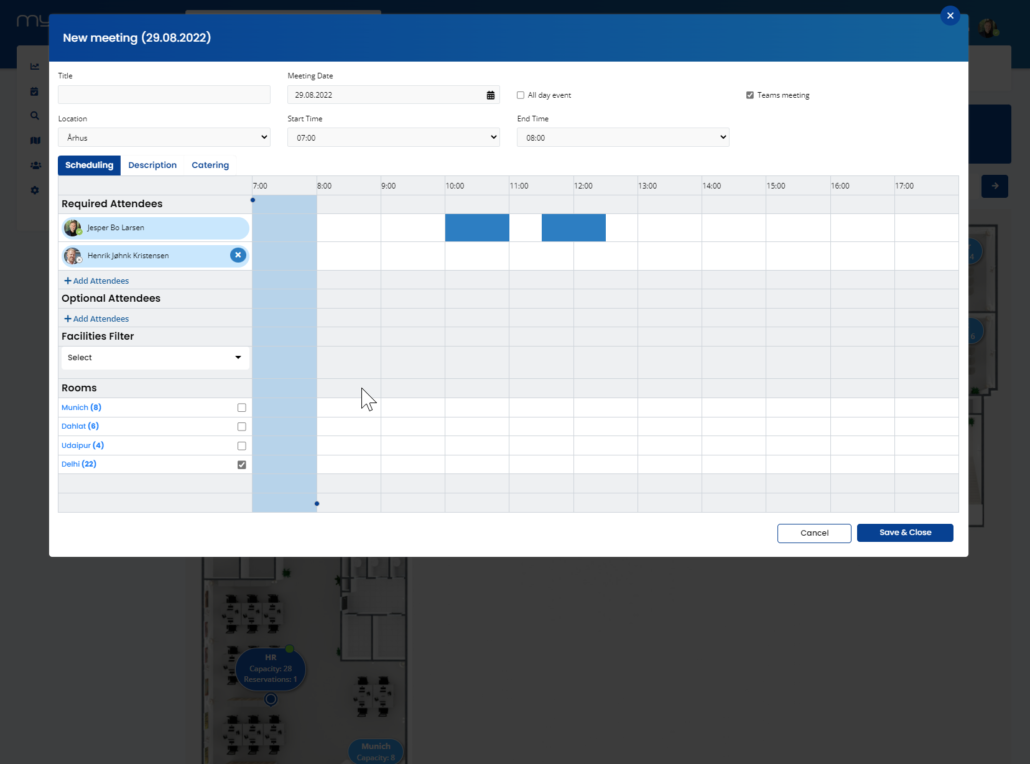
Task: Select the Scheduling tab
Action: (89, 165)
